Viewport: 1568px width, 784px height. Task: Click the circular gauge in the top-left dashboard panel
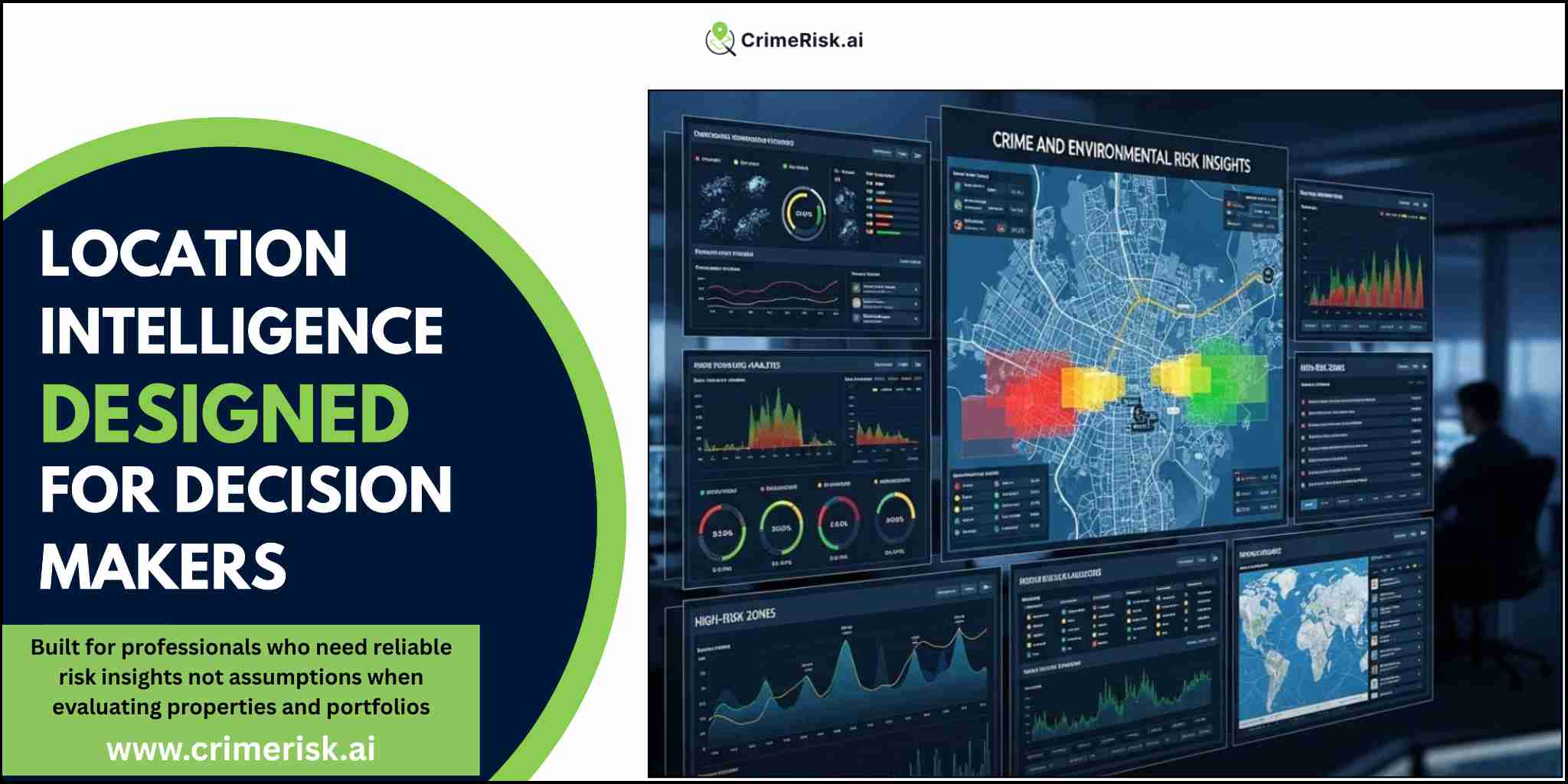pyautogui.click(x=803, y=212)
